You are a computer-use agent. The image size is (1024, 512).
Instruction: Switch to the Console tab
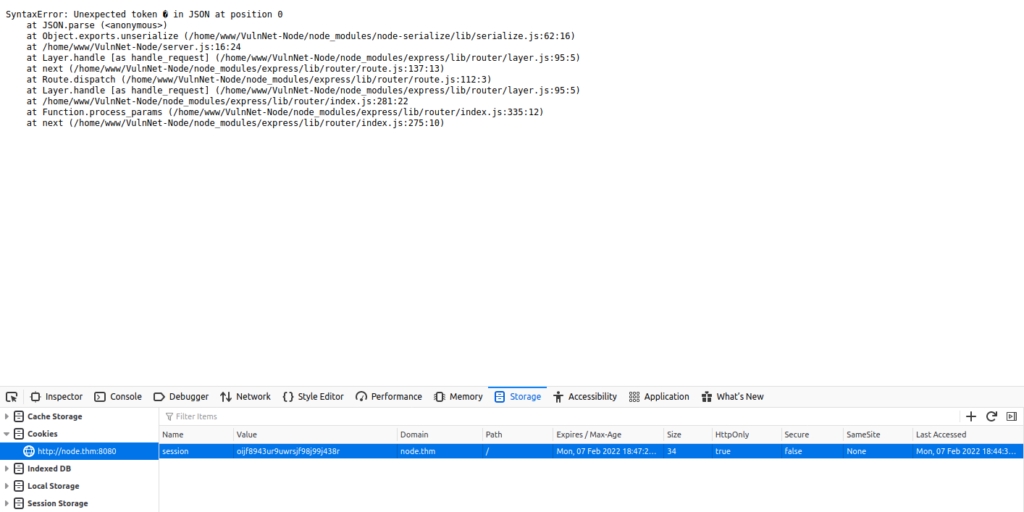point(118,397)
